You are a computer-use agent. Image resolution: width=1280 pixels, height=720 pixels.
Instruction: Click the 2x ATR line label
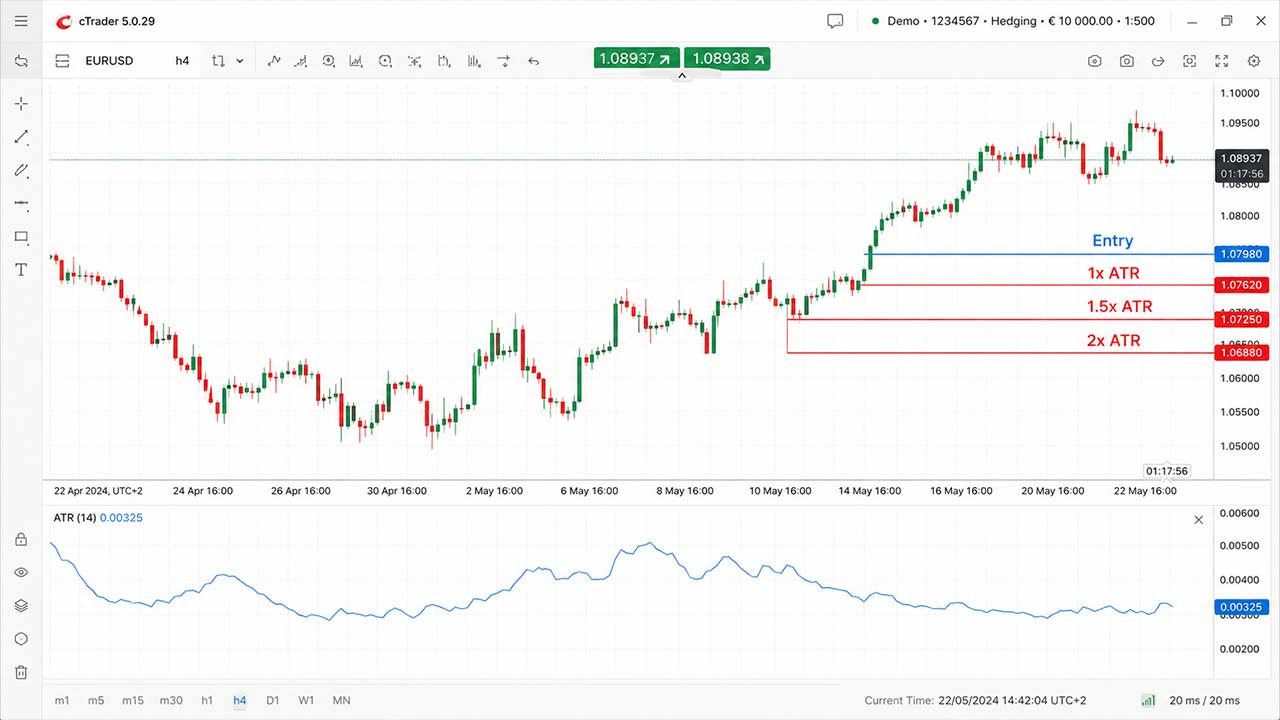click(x=1114, y=341)
